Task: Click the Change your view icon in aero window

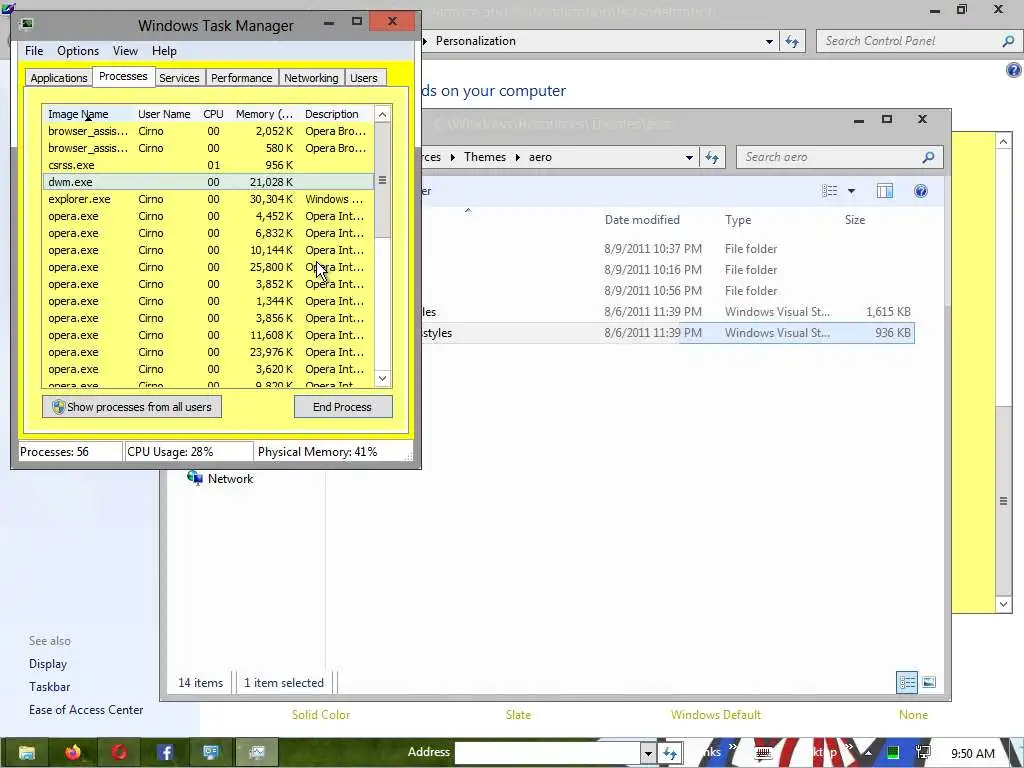Action: coord(829,191)
